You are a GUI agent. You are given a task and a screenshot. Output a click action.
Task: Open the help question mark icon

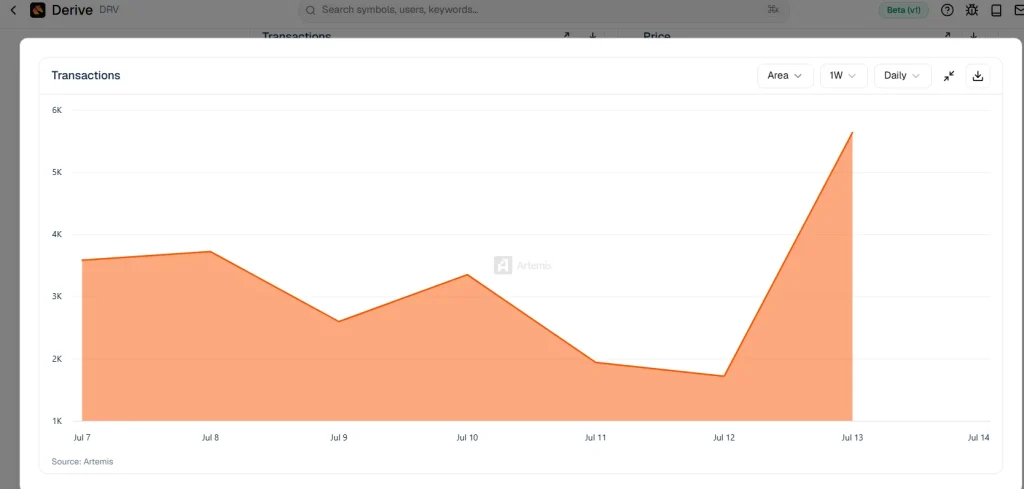tap(947, 10)
